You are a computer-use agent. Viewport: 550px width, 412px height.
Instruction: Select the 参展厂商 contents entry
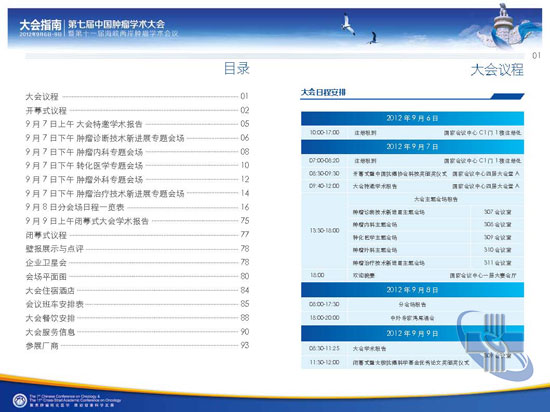point(137,345)
